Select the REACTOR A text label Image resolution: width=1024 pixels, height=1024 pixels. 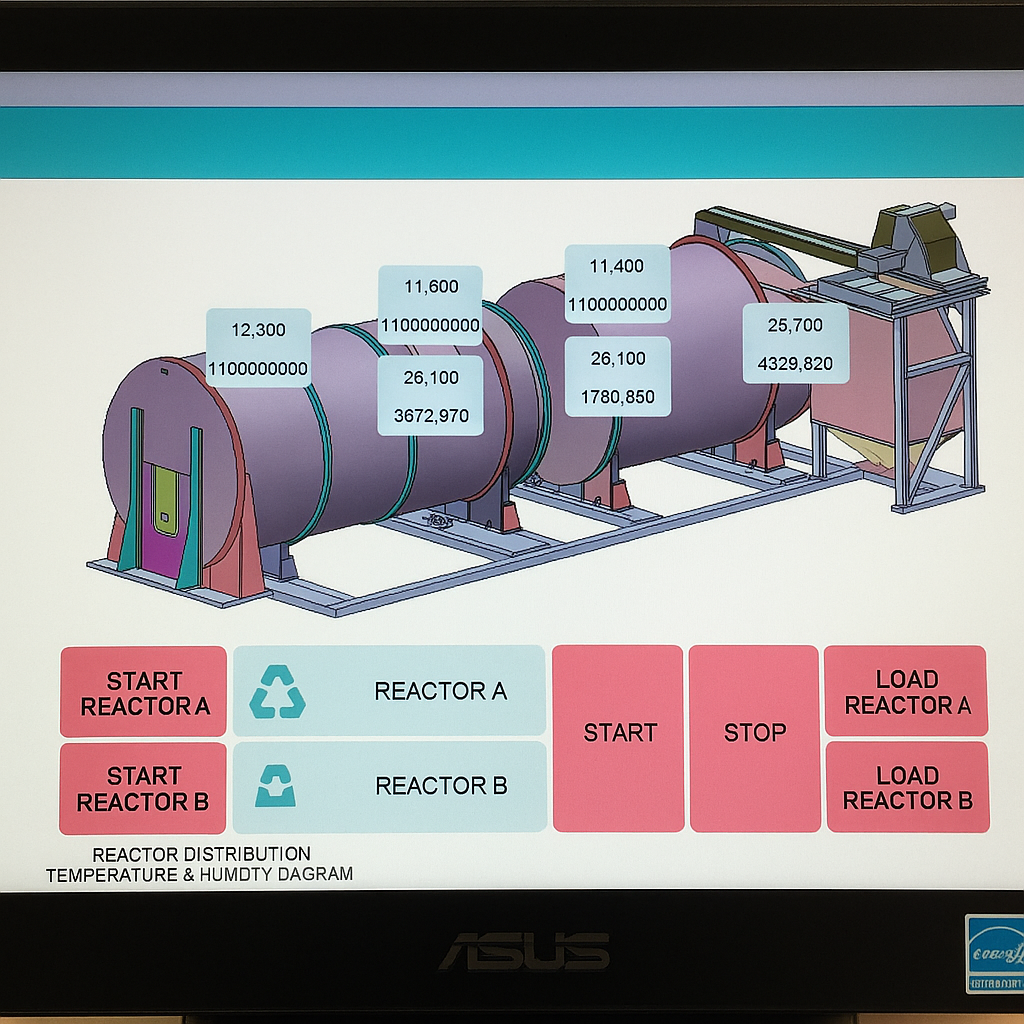(x=440, y=691)
